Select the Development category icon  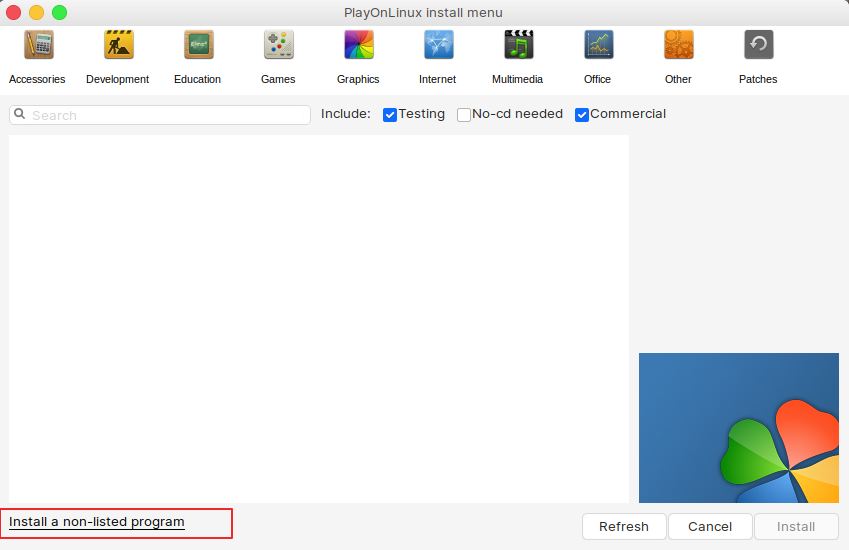118,45
